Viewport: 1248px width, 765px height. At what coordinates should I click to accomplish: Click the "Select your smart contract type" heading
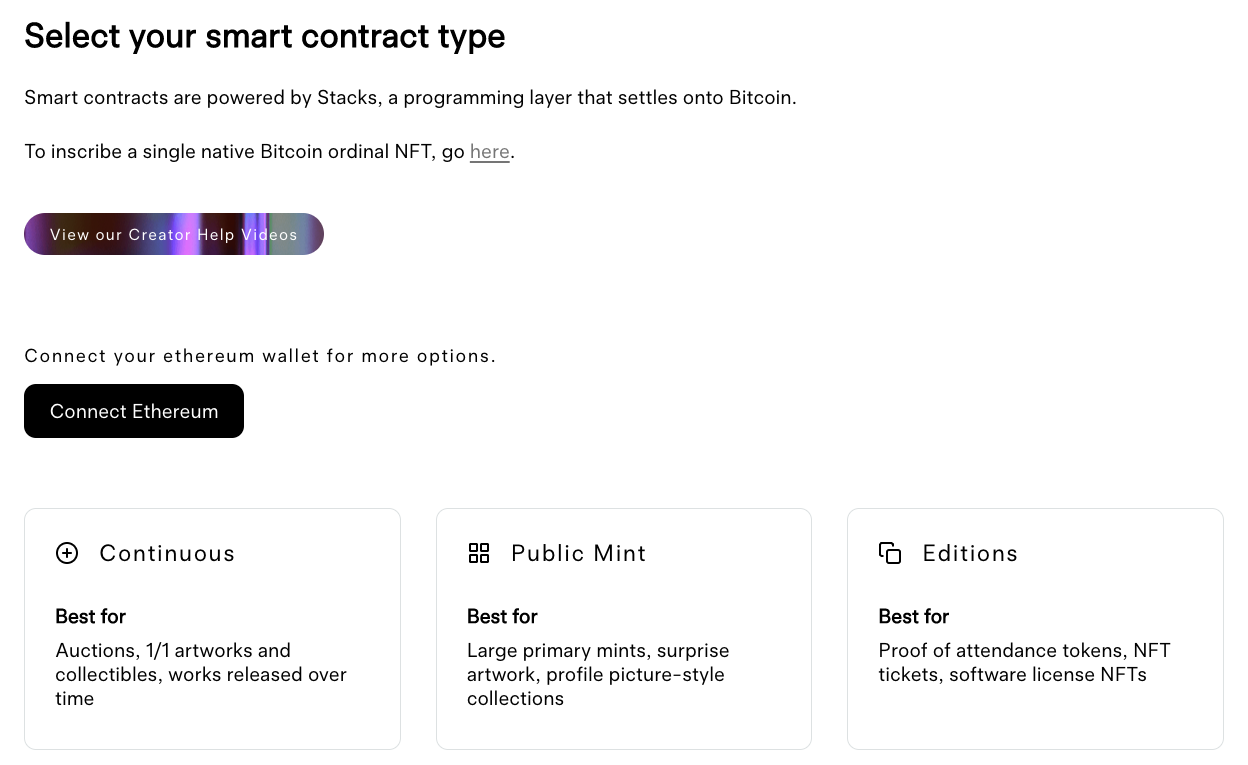coord(265,36)
